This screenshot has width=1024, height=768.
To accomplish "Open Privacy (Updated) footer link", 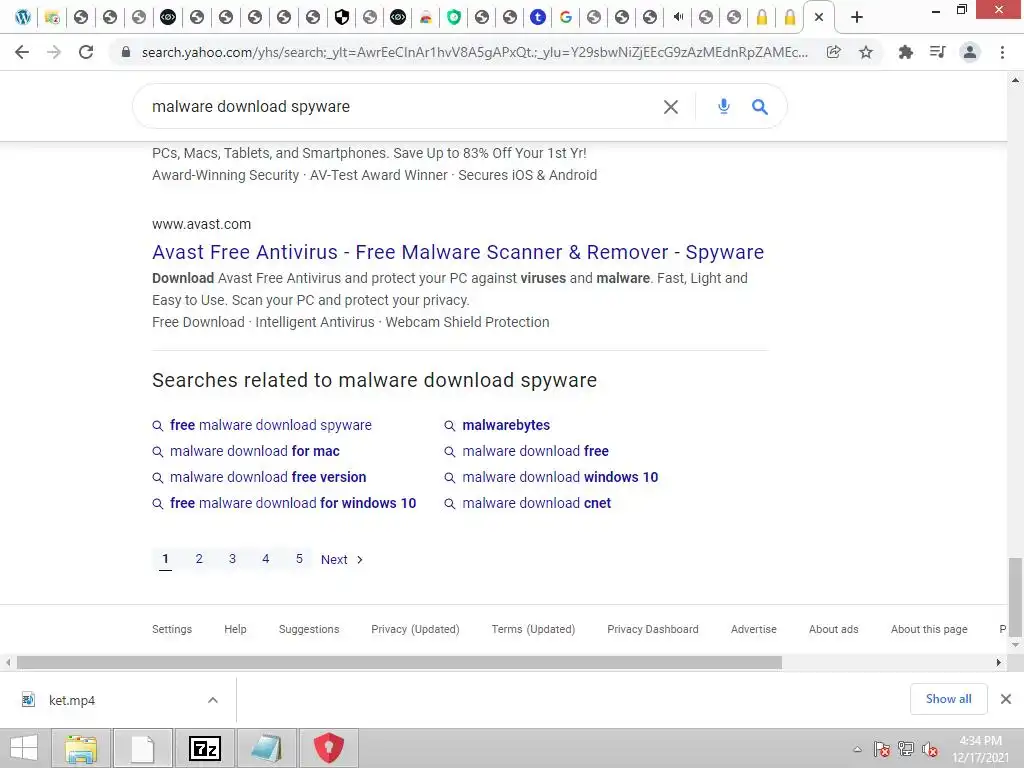I will click(x=415, y=630).
